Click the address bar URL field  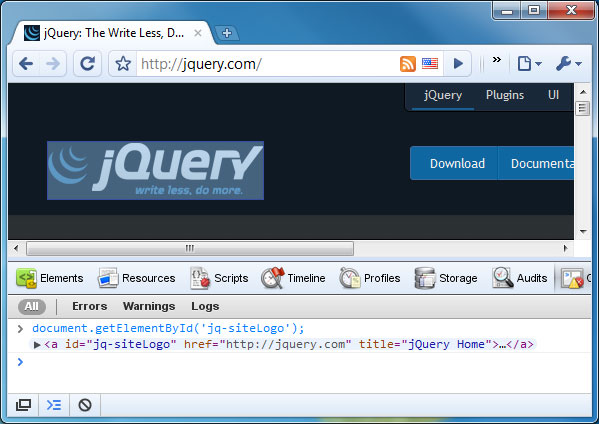(267, 64)
